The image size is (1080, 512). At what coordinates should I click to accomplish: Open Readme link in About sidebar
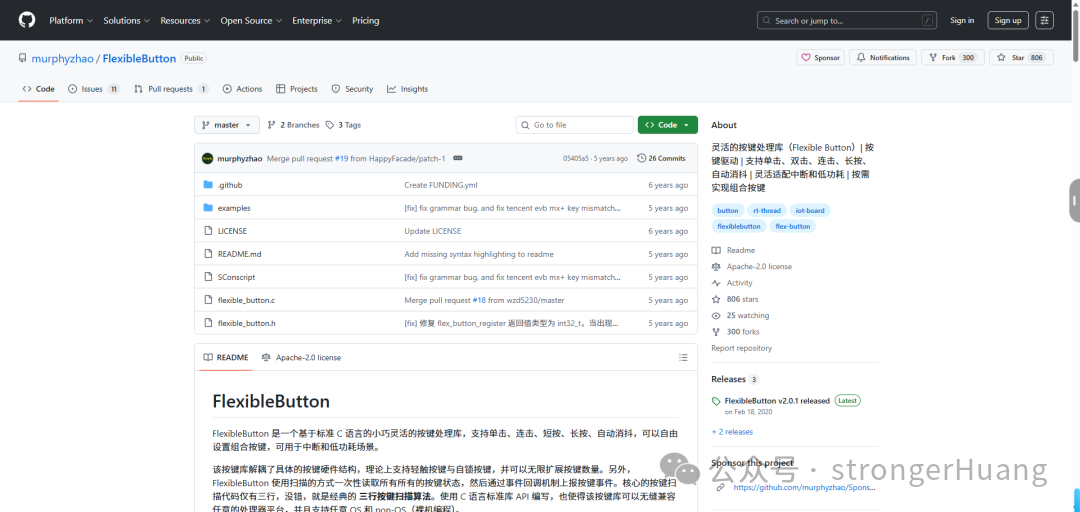[x=733, y=250]
